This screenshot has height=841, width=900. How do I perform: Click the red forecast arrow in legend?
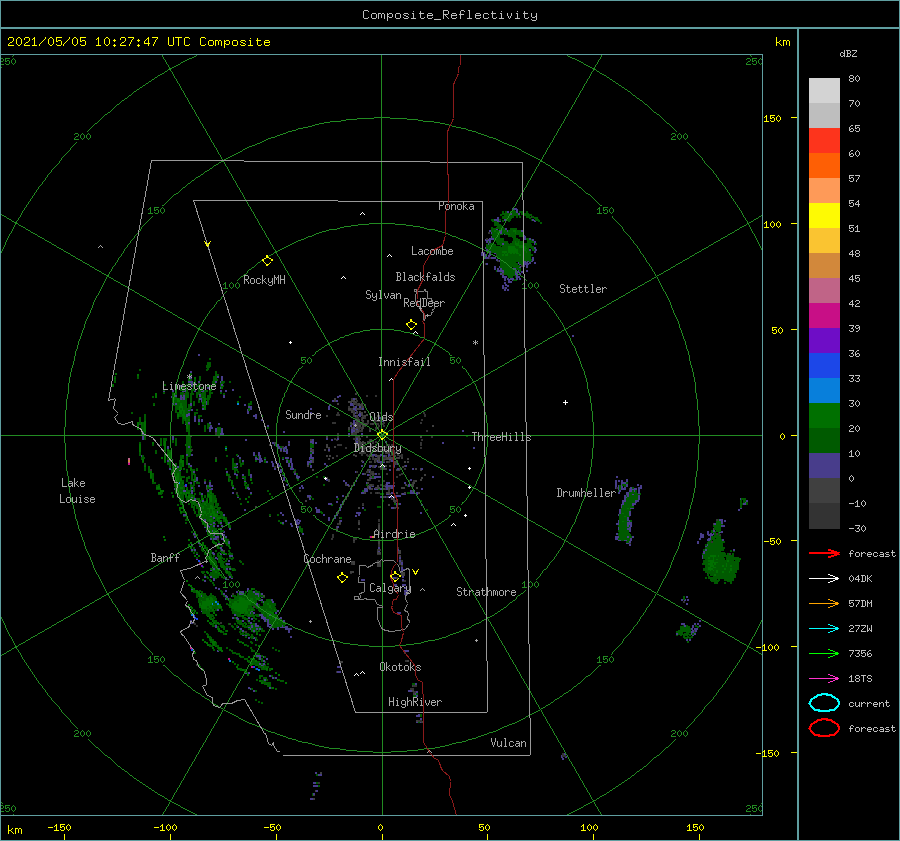point(824,553)
